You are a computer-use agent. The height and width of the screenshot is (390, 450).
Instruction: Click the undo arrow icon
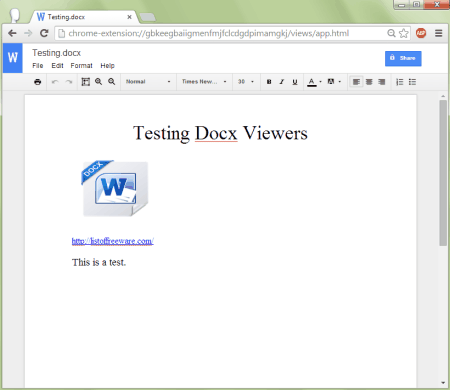[x=55, y=82]
